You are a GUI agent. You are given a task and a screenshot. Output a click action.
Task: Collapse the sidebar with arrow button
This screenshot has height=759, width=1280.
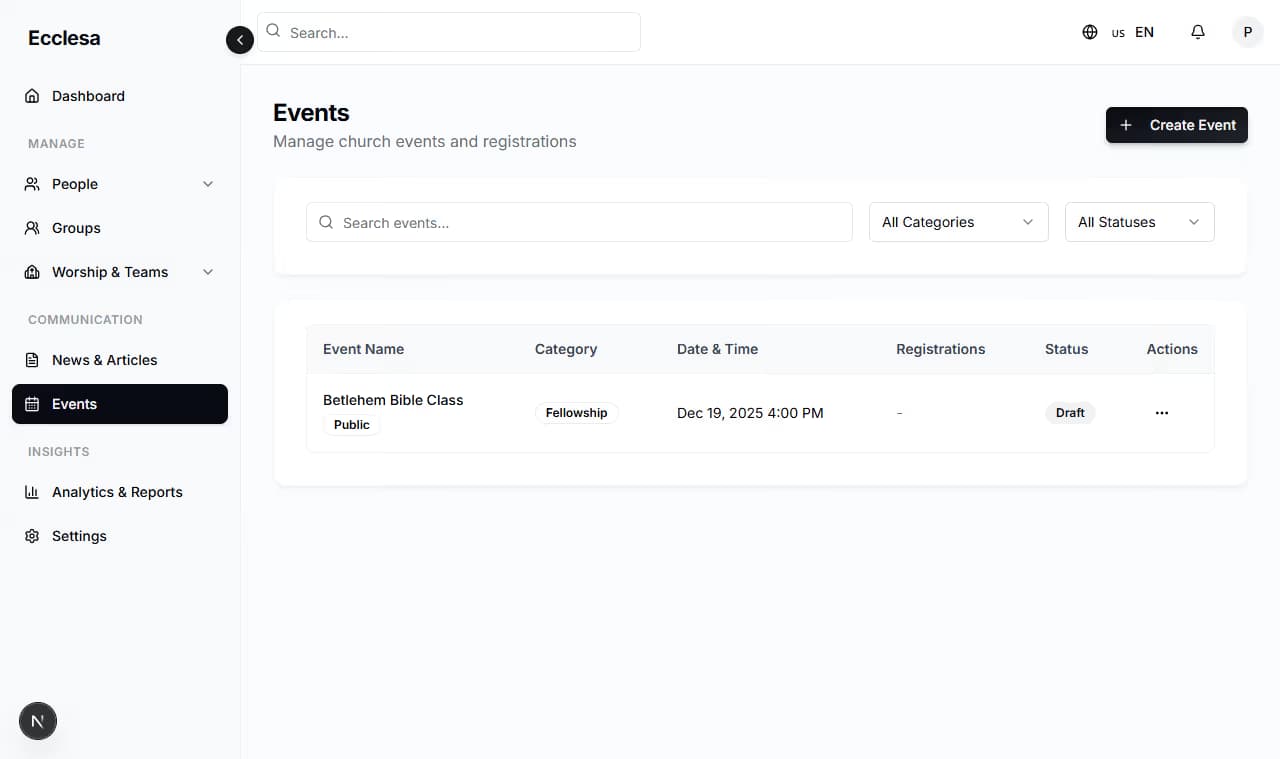click(240, 40)
